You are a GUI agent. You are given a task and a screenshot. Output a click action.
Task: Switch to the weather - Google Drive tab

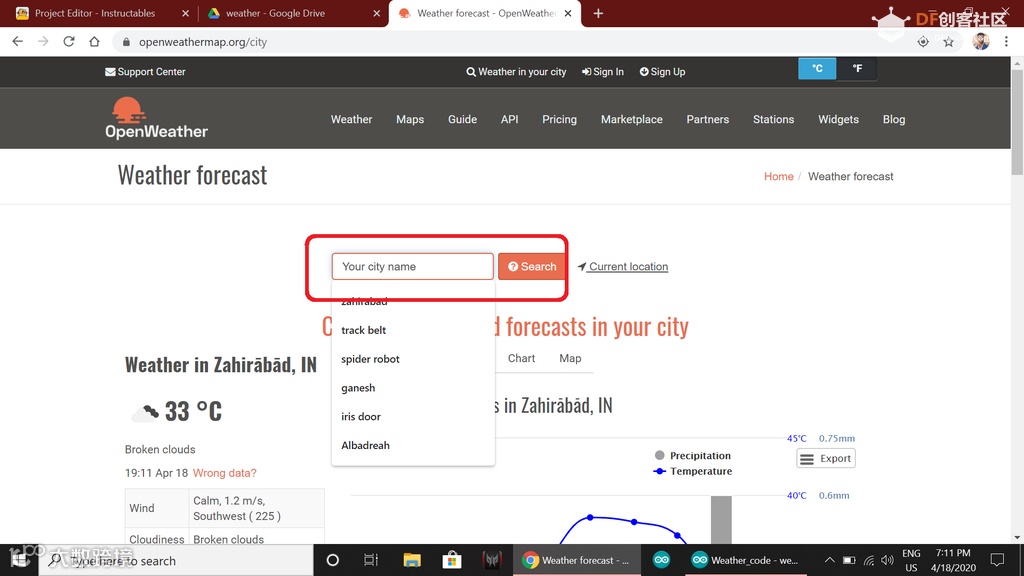click(x=275, y=13)
